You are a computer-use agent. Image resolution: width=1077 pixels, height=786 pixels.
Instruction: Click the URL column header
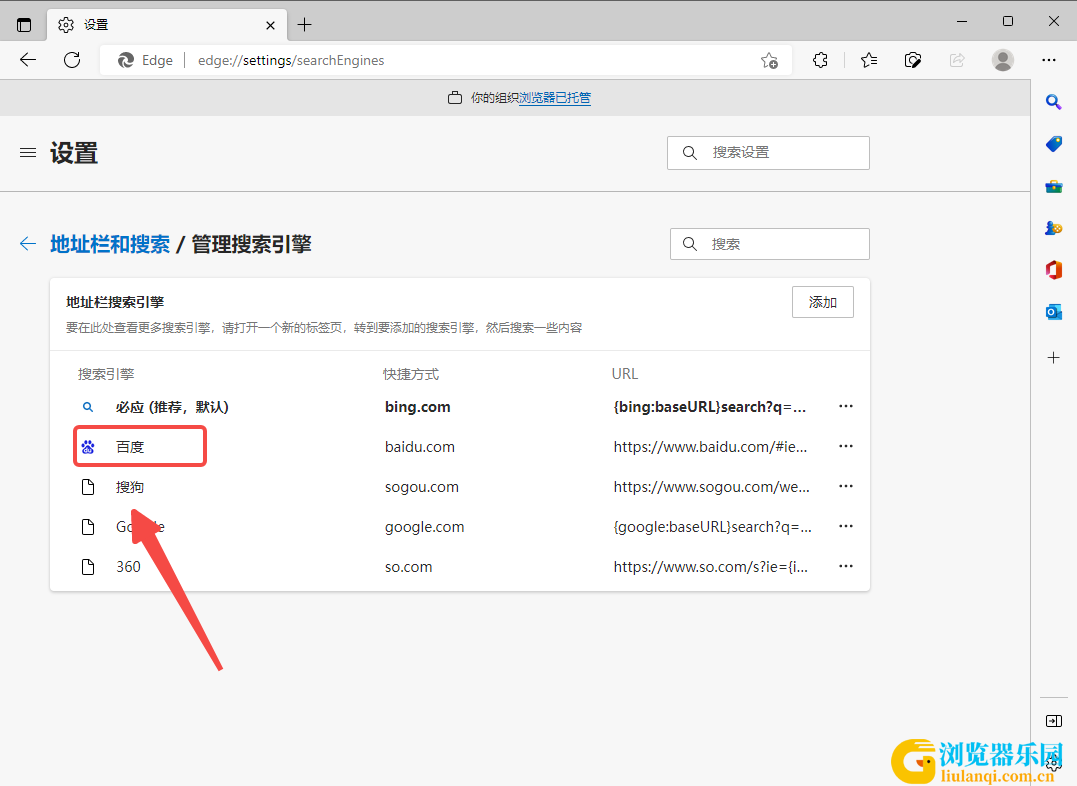[x=625, y=374]
